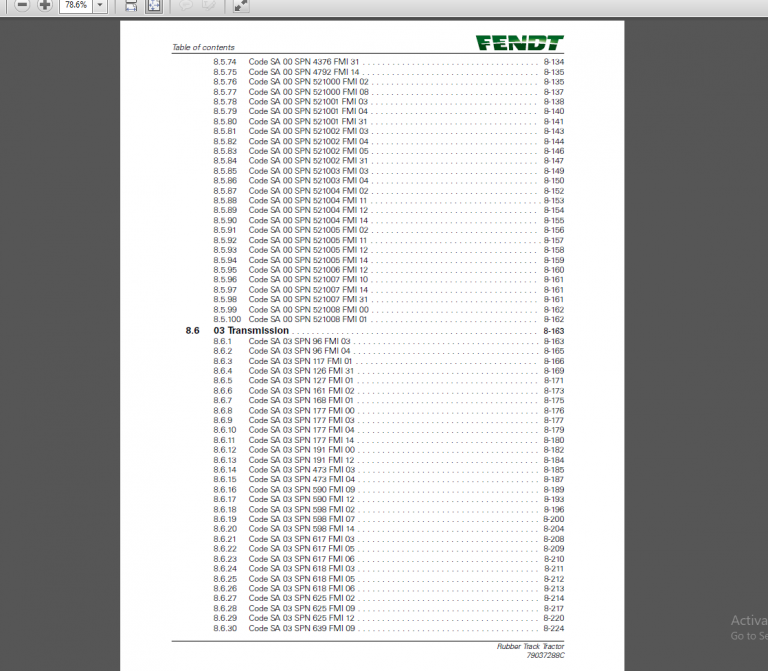Click section number 8.6.30
The height and width of the screenshot is (671, 768).
click(x=225, y=628)
